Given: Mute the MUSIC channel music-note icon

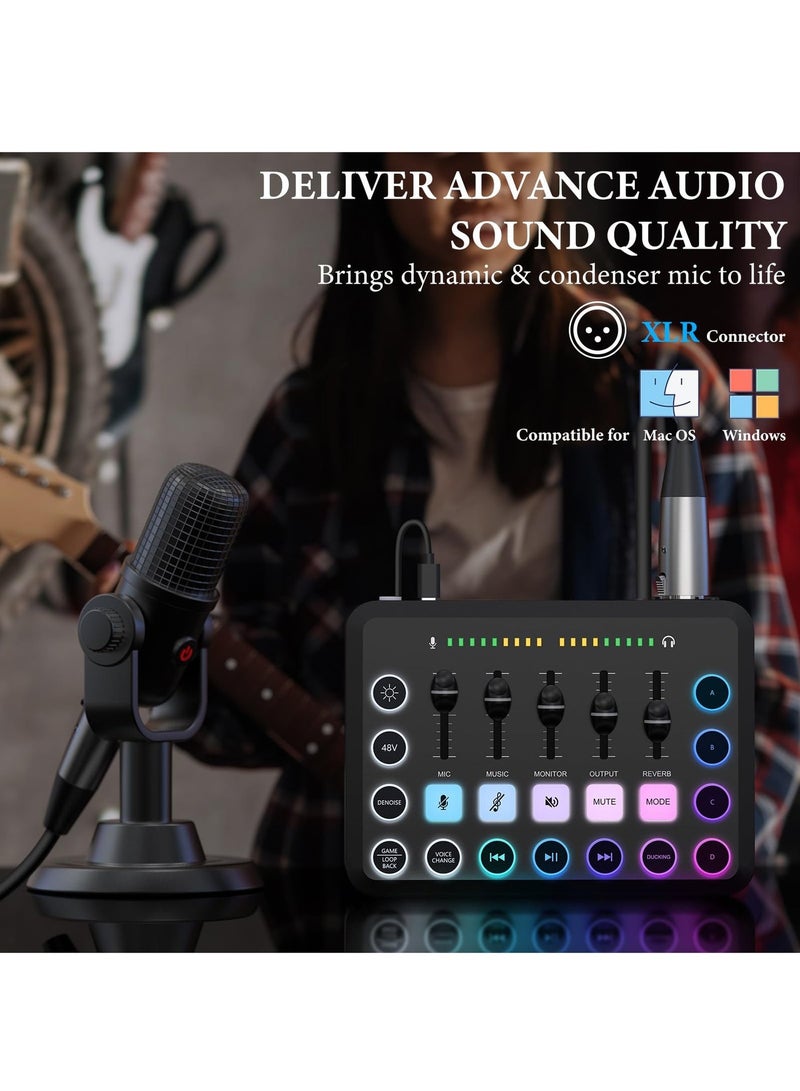Looking at the screenshot, I should click(497, 801).
